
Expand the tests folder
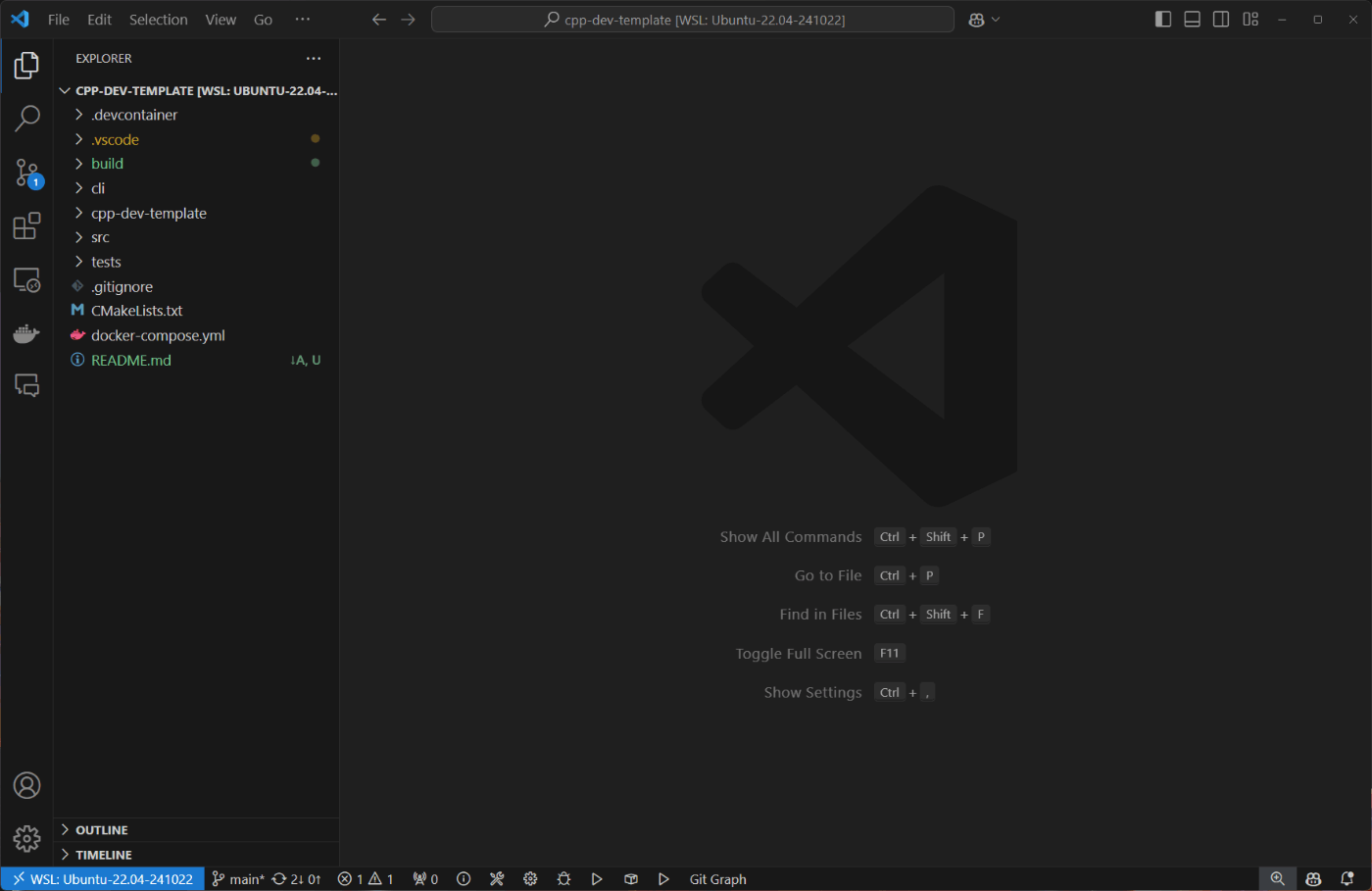tap(196, 262)
